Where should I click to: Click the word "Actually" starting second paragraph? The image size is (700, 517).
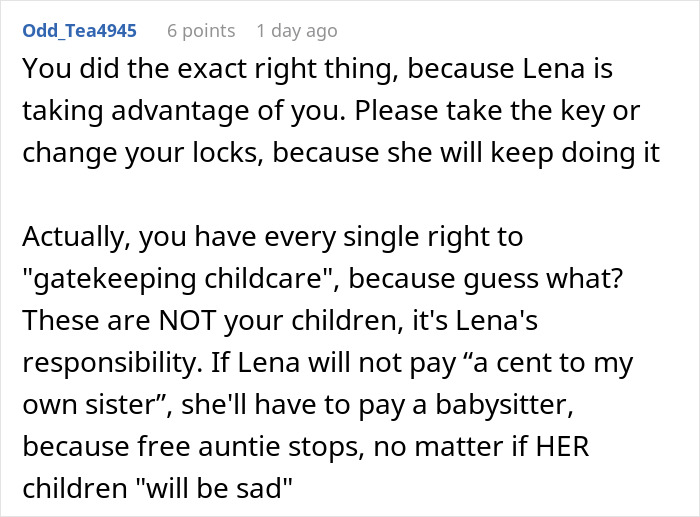tap(70, 236)
